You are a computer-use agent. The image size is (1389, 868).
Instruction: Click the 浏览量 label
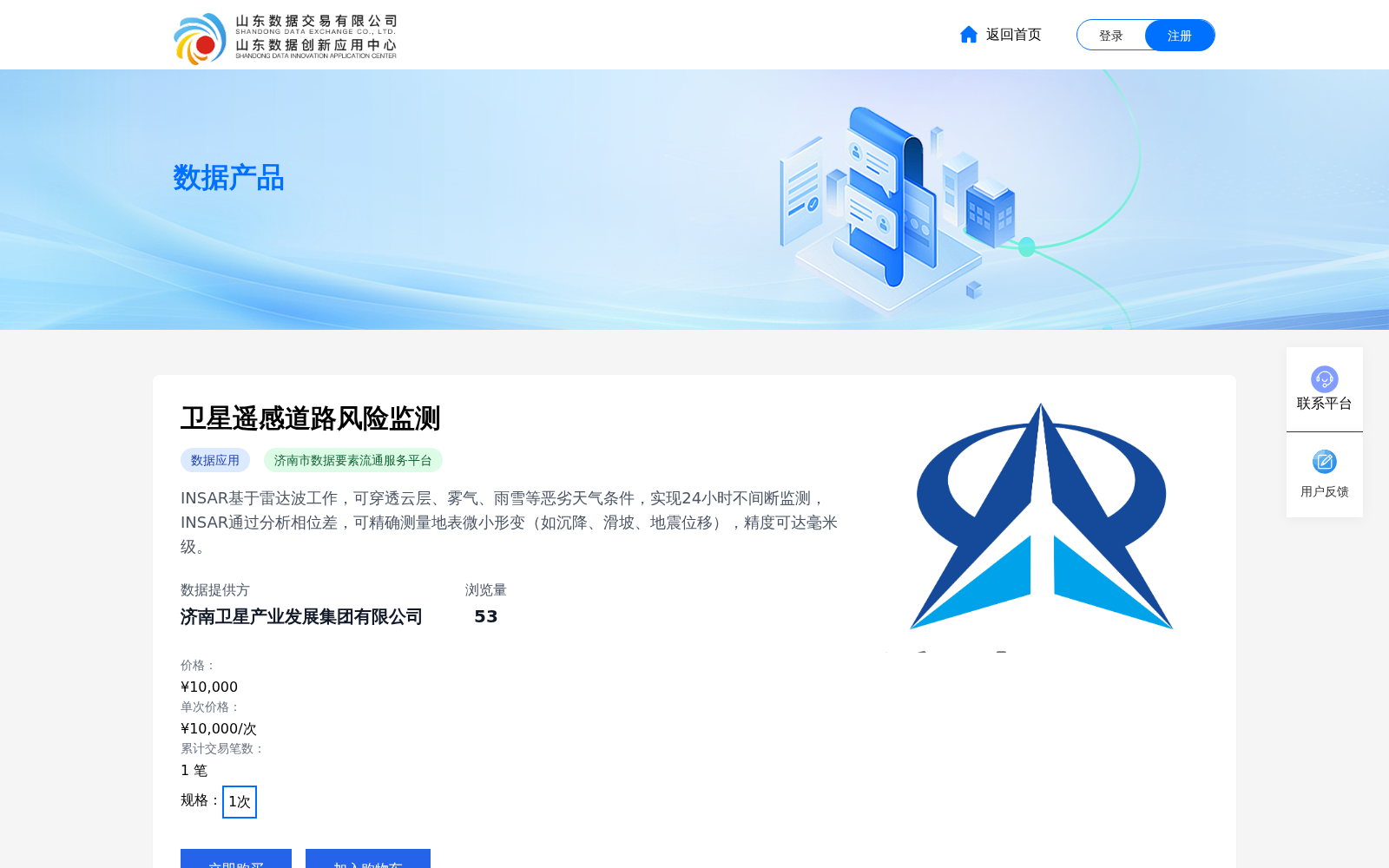tap(486, 589)
